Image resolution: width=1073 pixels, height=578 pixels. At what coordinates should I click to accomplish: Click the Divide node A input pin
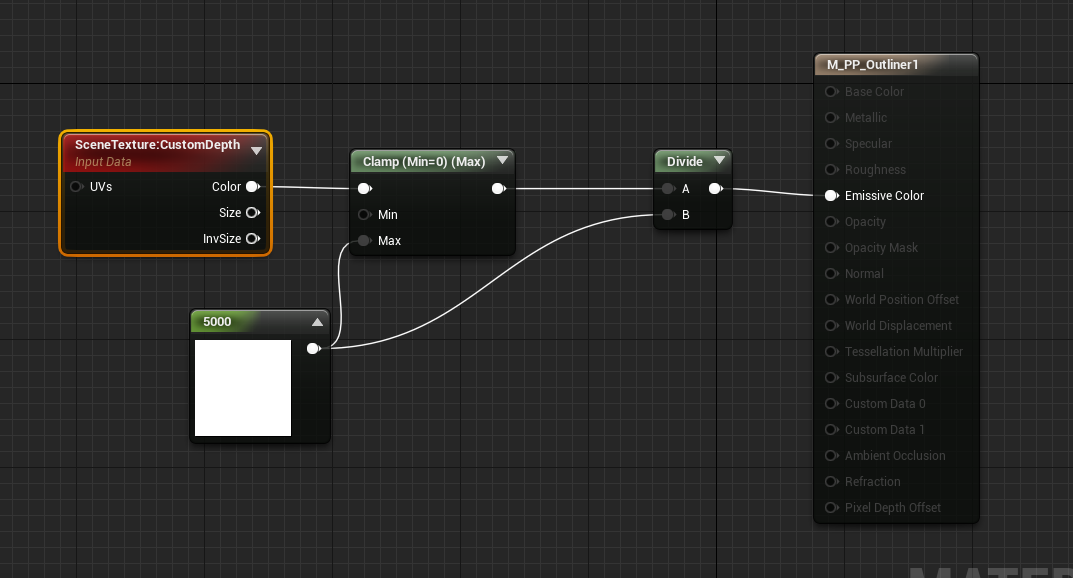[x=667, y=188]
